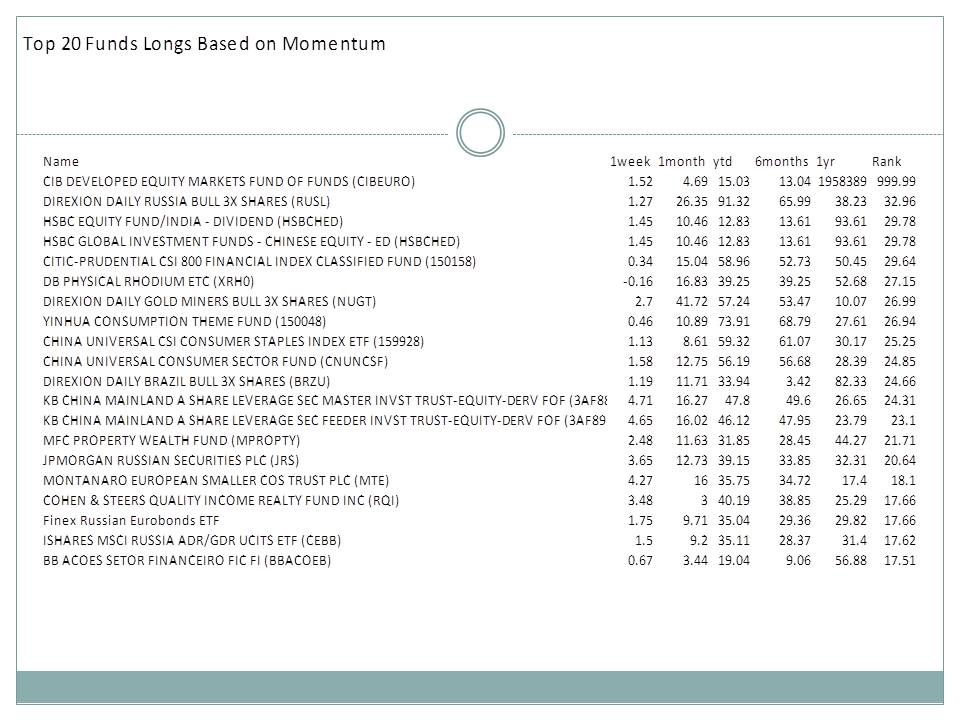Click the 999.99 rank value
The image size is (960, 720).
coord(896,181)
